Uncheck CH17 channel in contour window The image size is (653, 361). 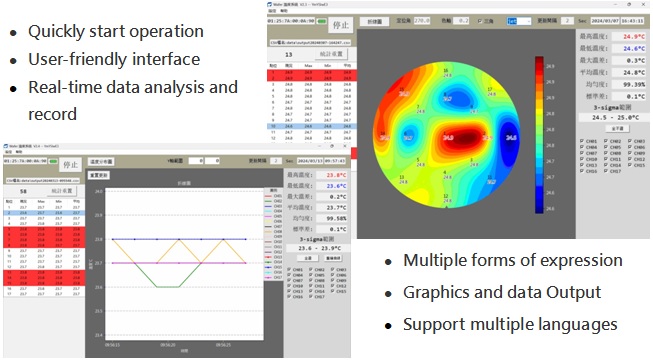[x=606, y=171]
